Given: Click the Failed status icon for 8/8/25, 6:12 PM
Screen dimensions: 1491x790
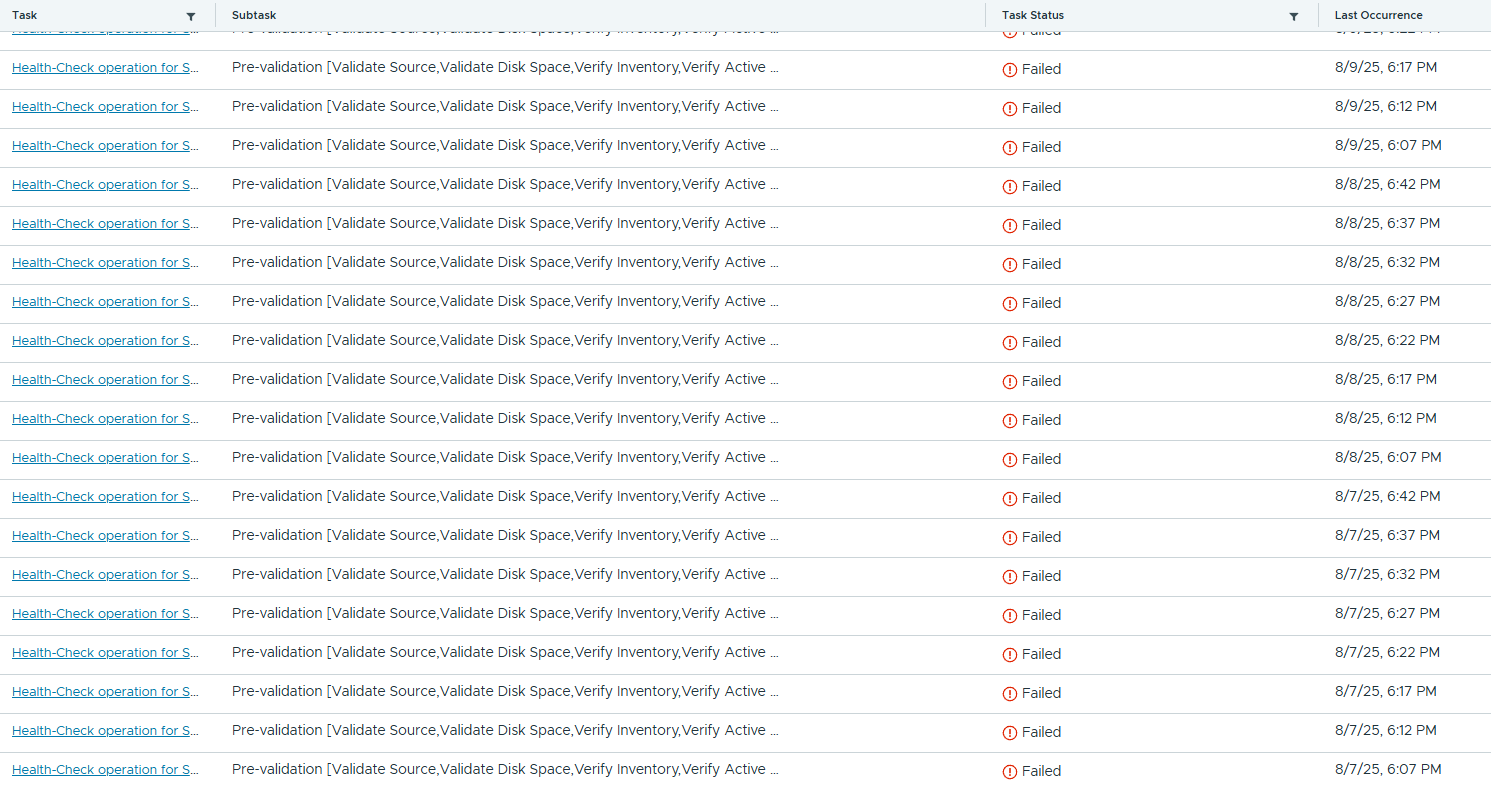Looking at the screenshot, I should [x=1010, y=421].
